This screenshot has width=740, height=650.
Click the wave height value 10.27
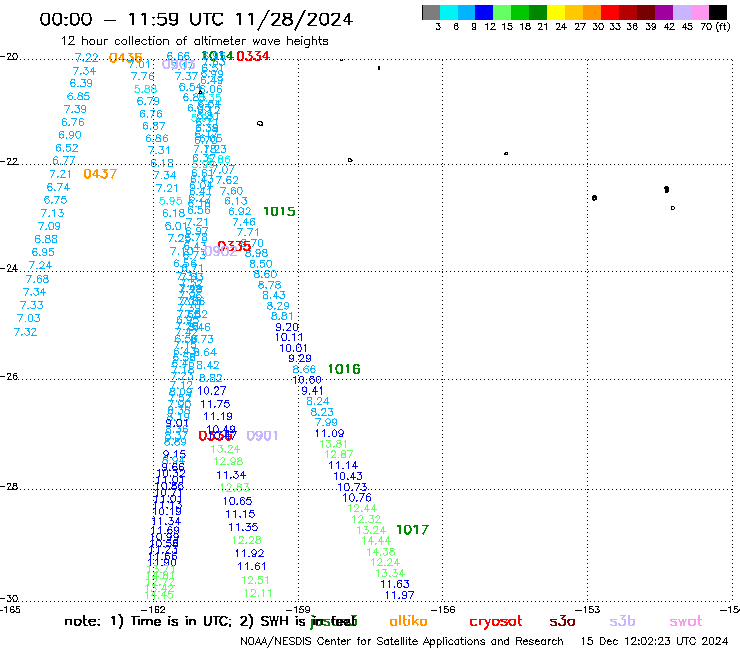[x=212, y=391]
